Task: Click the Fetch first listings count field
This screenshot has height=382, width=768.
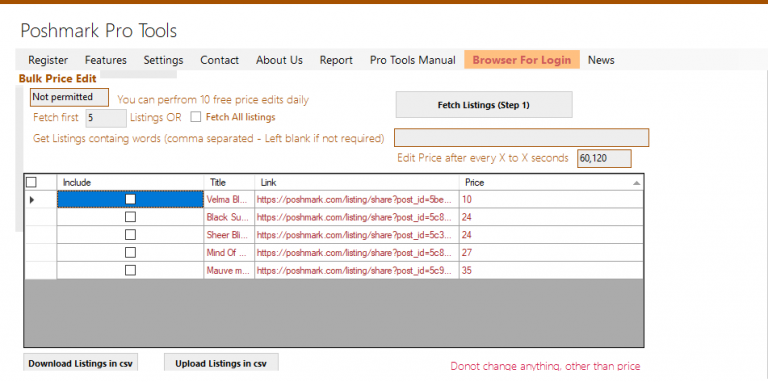Action: point(106,118)
